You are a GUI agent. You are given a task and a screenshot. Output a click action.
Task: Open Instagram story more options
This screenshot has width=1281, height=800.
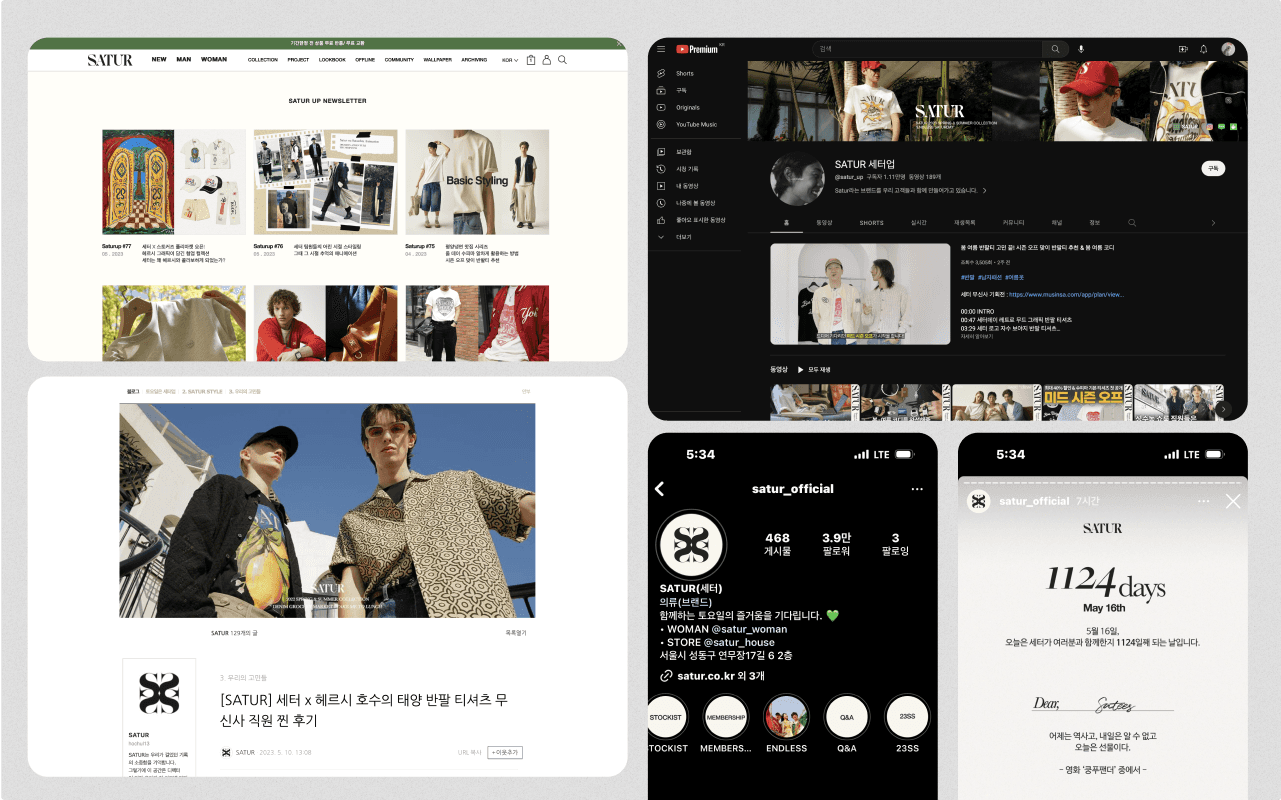[x=1203, y=501]
